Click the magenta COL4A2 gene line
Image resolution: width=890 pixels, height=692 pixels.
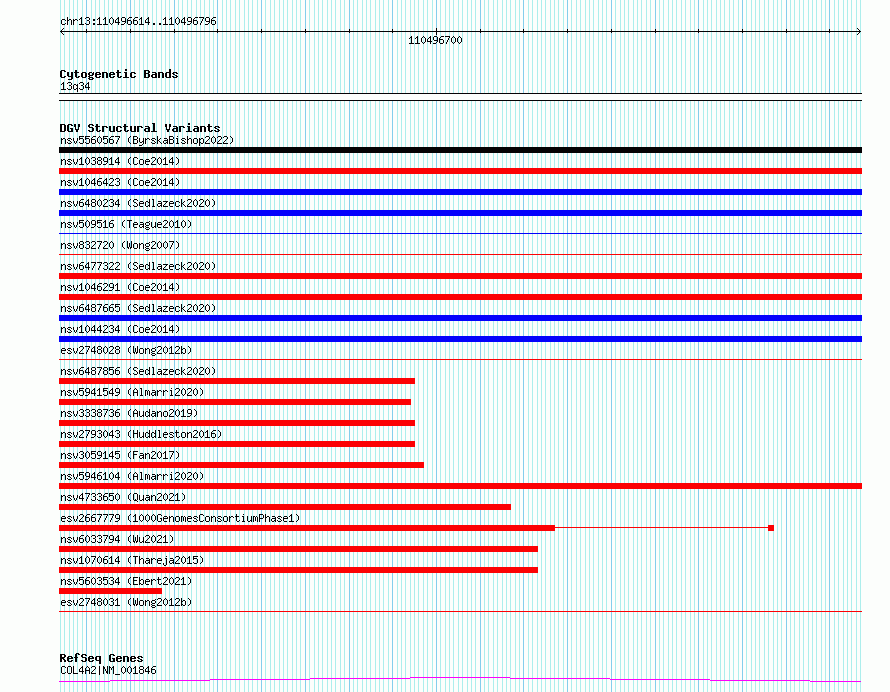[x=460, y=679]
